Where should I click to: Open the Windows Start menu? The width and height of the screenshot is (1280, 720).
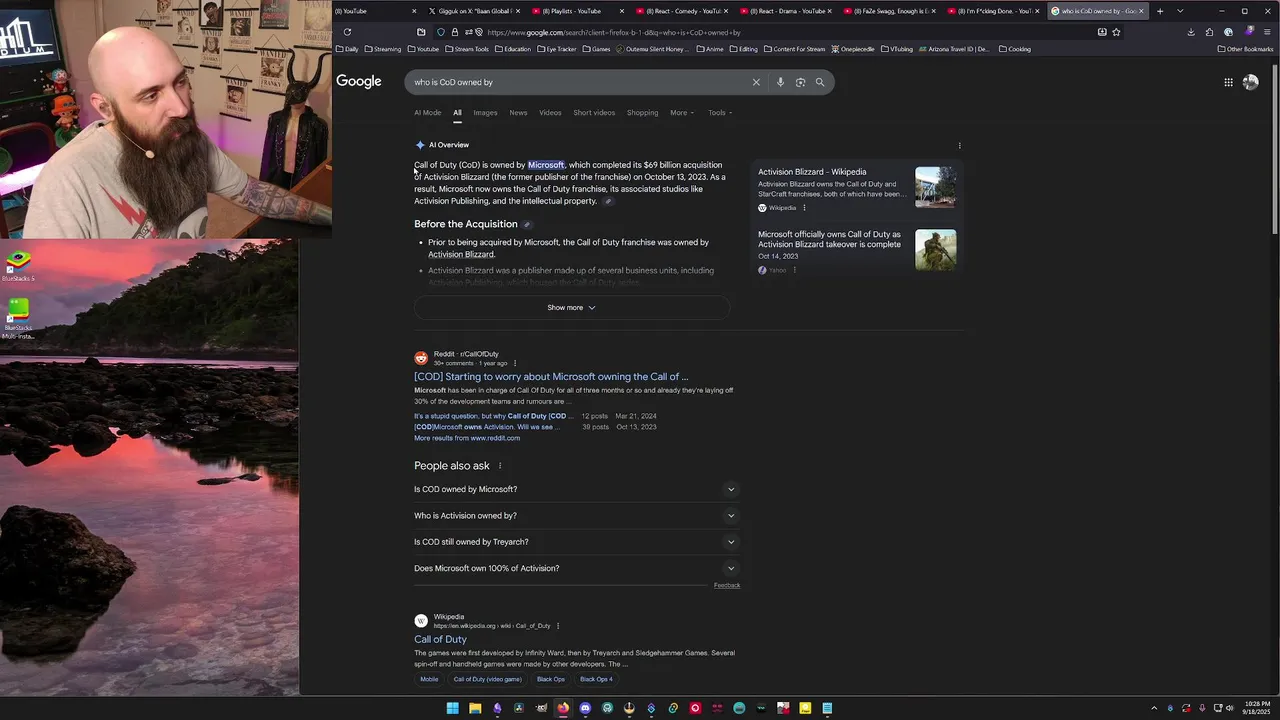[452, 708]
